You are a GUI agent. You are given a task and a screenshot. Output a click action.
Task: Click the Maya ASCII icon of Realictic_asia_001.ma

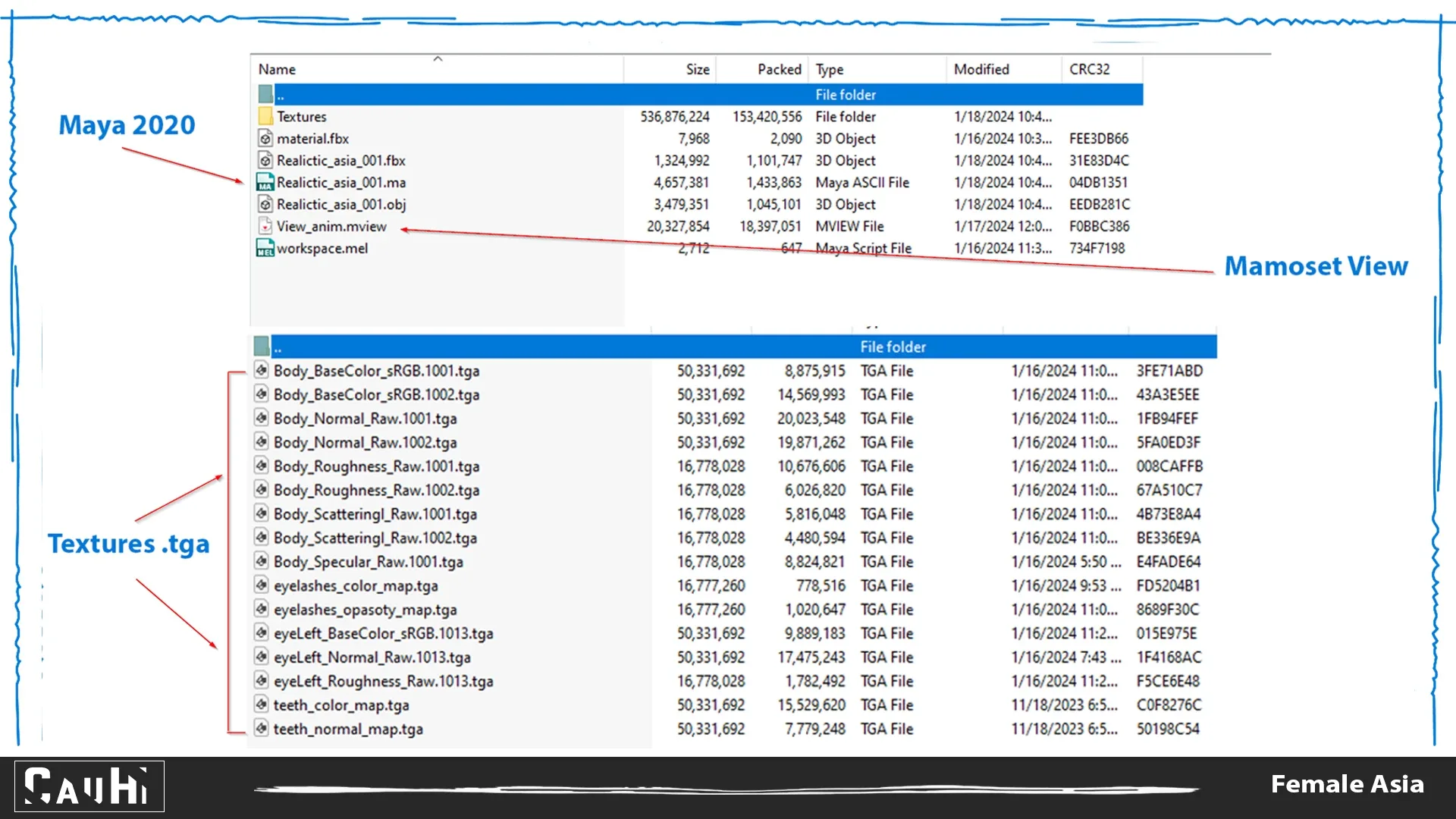[x=265, y=182]
